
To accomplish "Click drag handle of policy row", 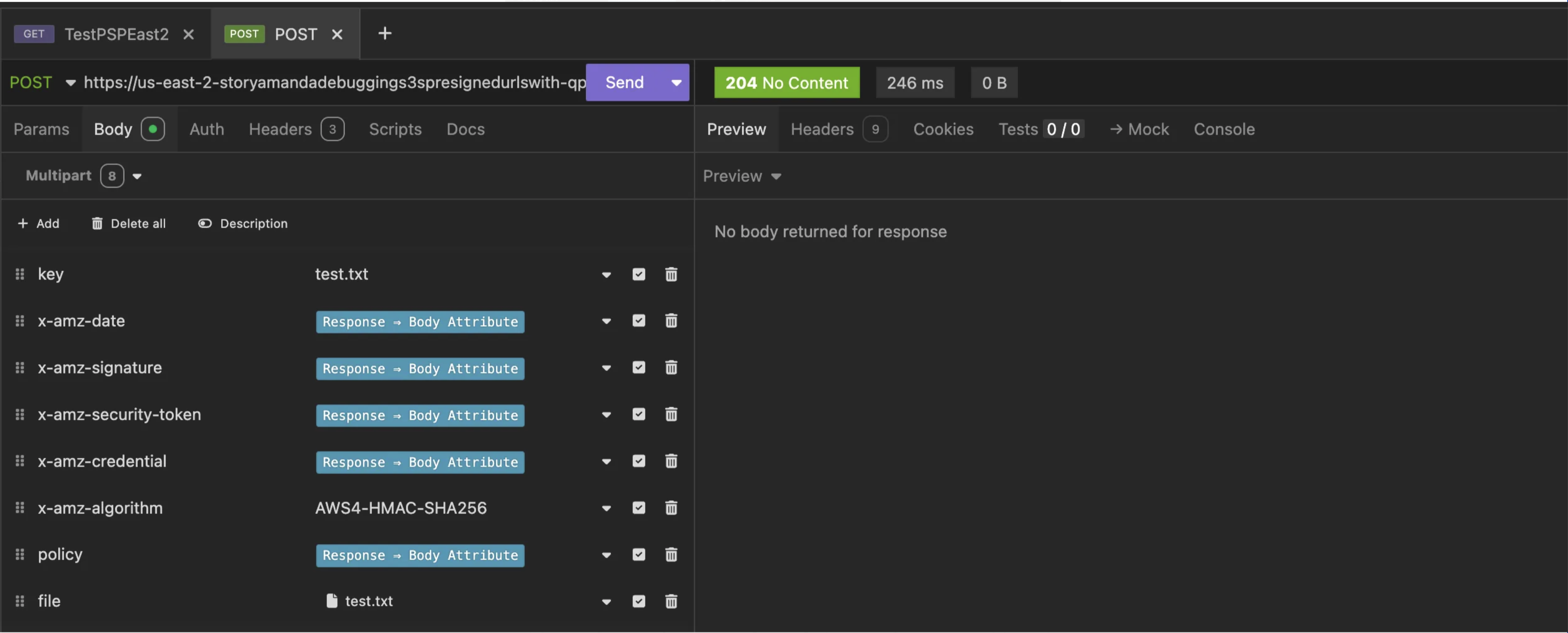I will tap(20, 554).
